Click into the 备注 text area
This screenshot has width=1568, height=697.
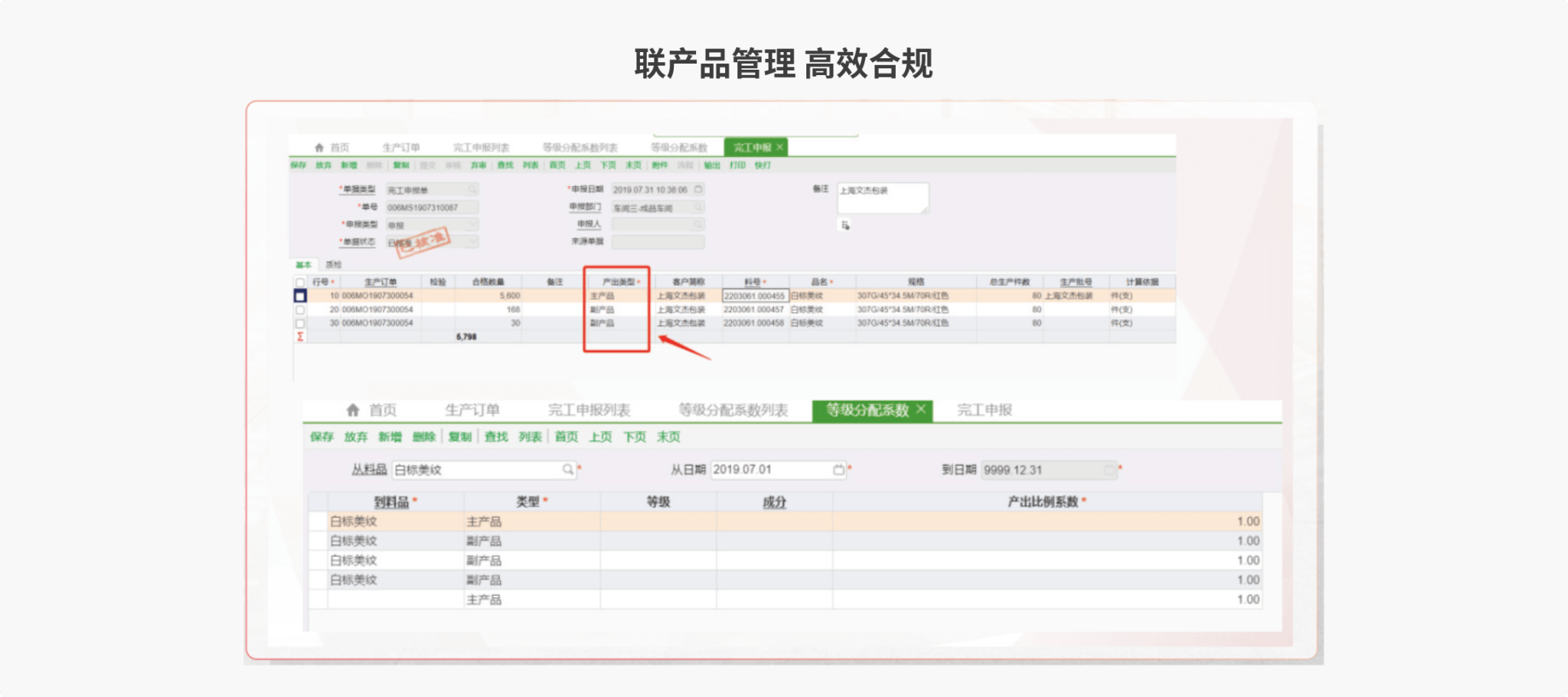882,198
